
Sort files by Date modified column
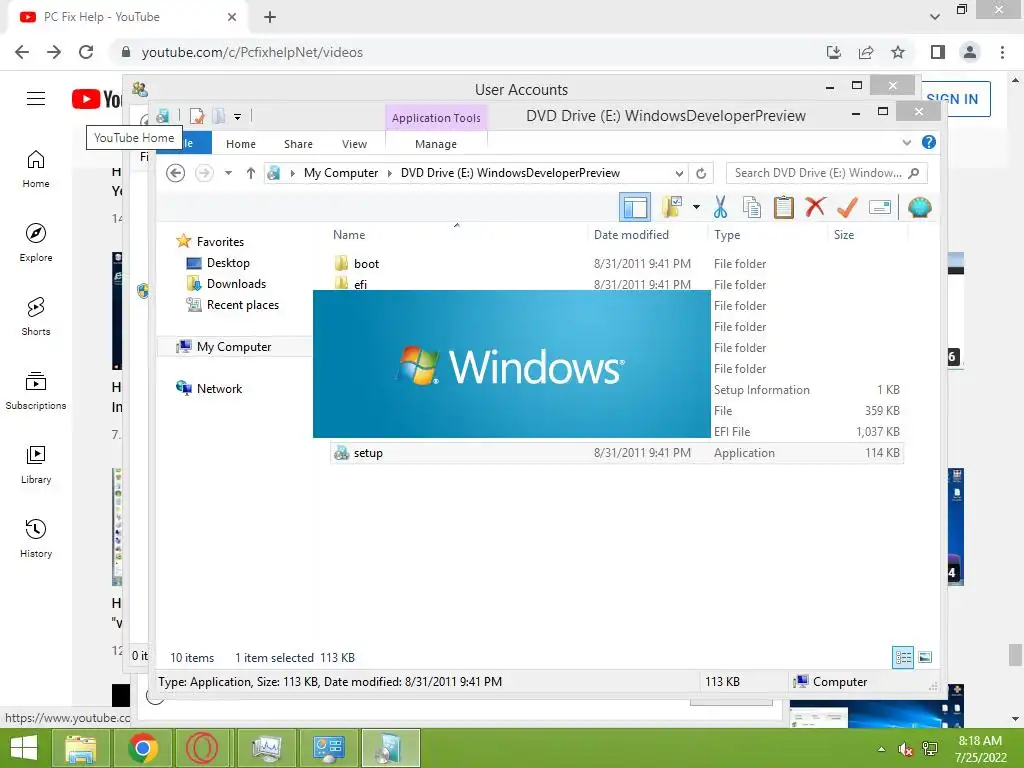point(631,235)
